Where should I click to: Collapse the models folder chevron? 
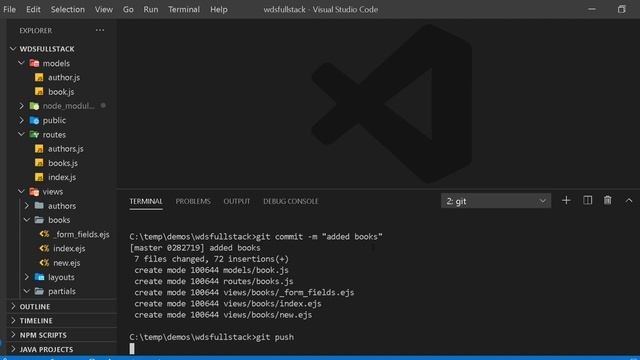21,63
